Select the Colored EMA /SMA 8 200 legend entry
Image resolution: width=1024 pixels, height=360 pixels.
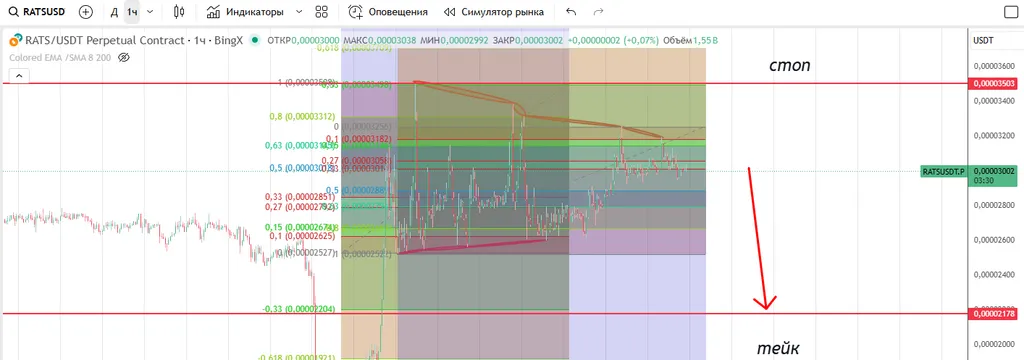coord(59,57)
